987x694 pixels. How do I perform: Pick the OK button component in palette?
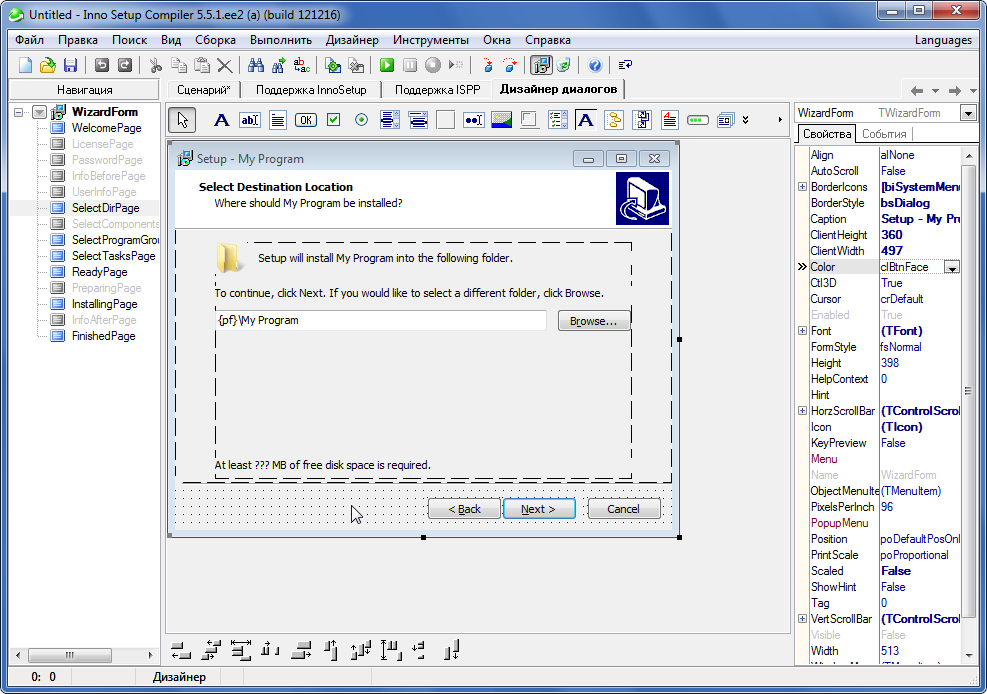[x=306, y=120]
